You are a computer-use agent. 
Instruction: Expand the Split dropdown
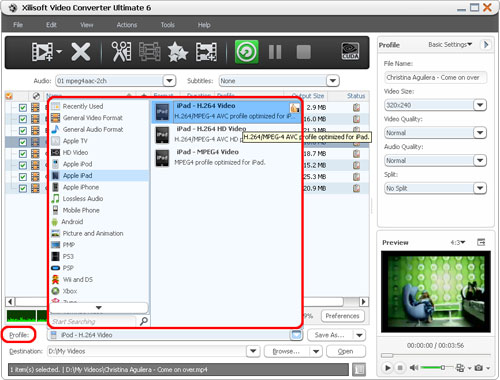point(480,188)
